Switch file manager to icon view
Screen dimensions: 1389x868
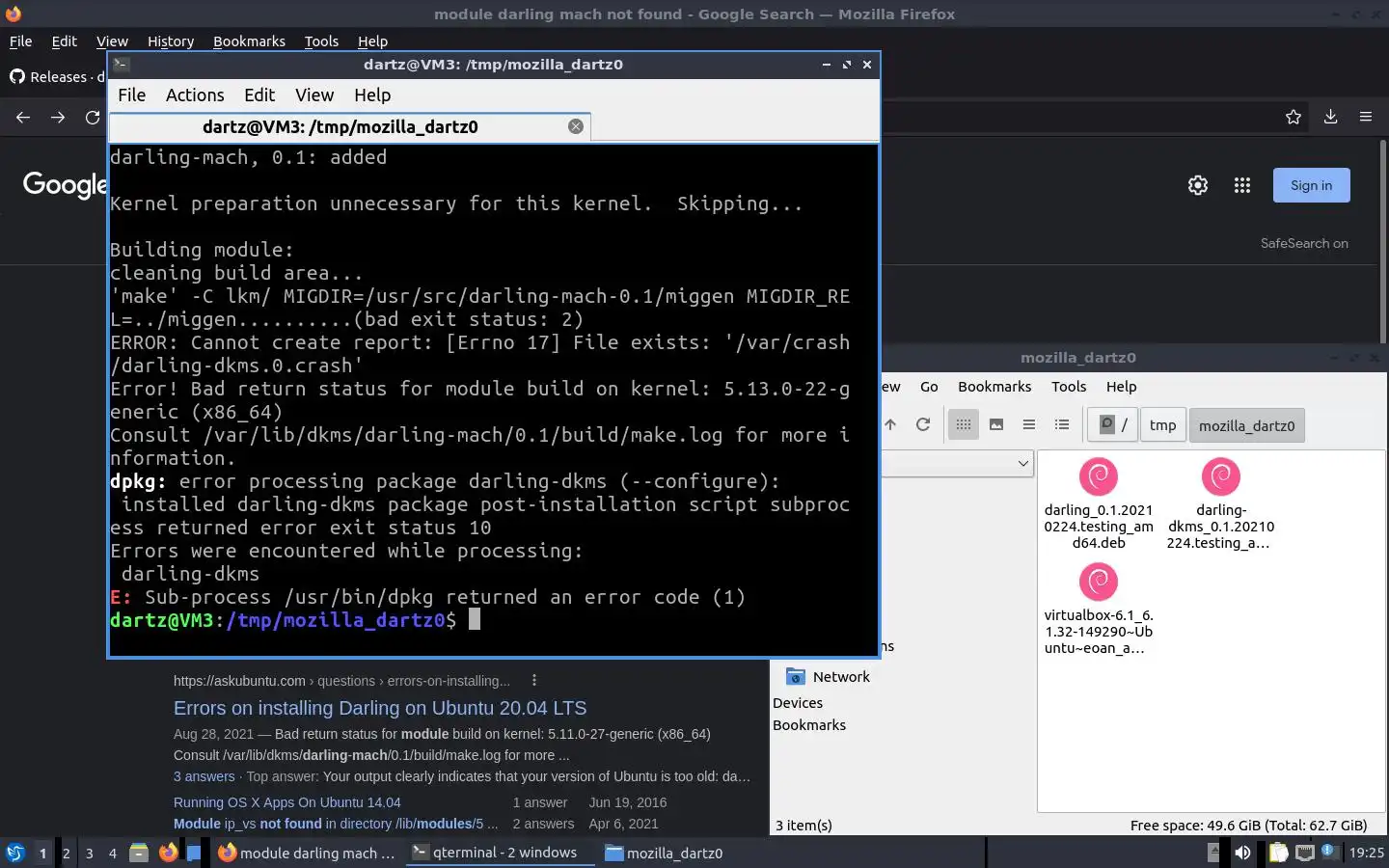pos(964,424)
